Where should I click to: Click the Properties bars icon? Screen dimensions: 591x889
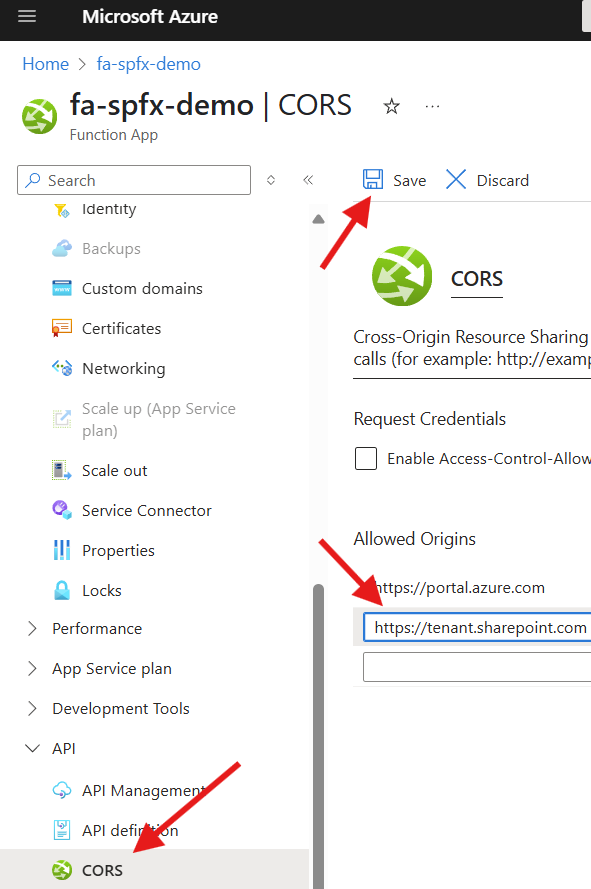point(62,550)
